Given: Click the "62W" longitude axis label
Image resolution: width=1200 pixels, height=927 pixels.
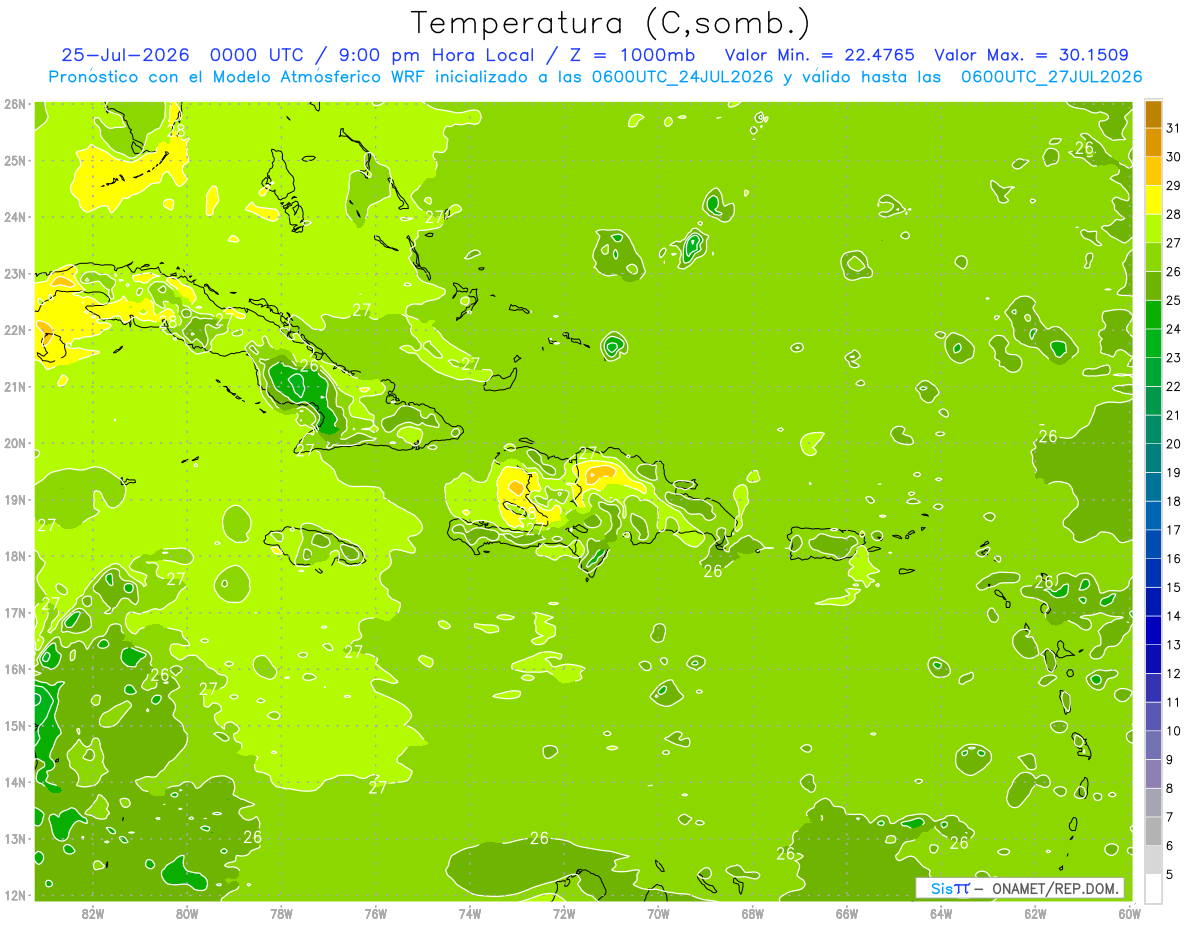Looking at the screenshot, I should pyautogui.click(x=1035, y=913).
